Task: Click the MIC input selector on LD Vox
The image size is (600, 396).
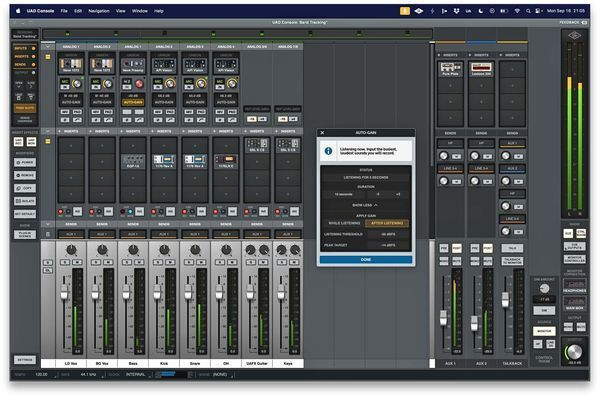Action: [x=65, y=81]
